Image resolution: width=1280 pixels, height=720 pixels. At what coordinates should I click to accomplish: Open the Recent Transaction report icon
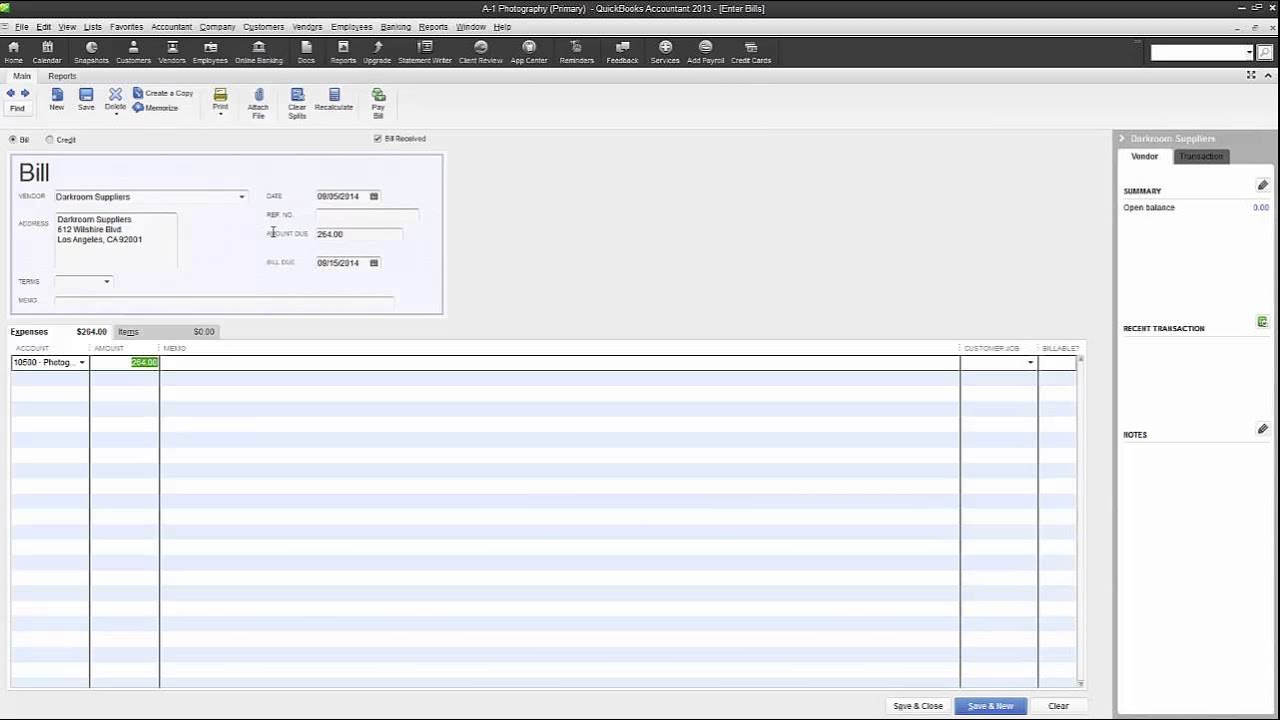[x=1262, y=322]
